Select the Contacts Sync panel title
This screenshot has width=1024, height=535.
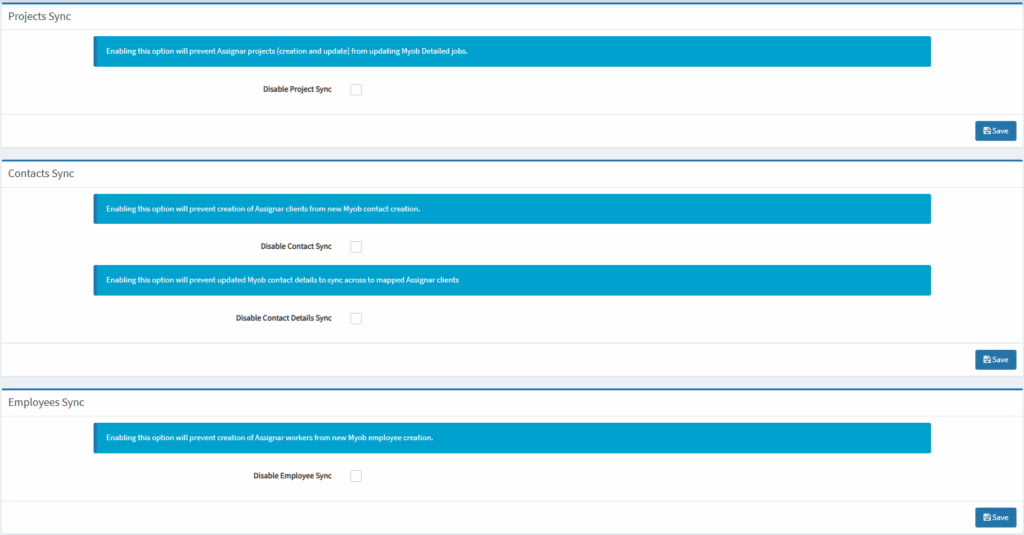tap(41, 174)
